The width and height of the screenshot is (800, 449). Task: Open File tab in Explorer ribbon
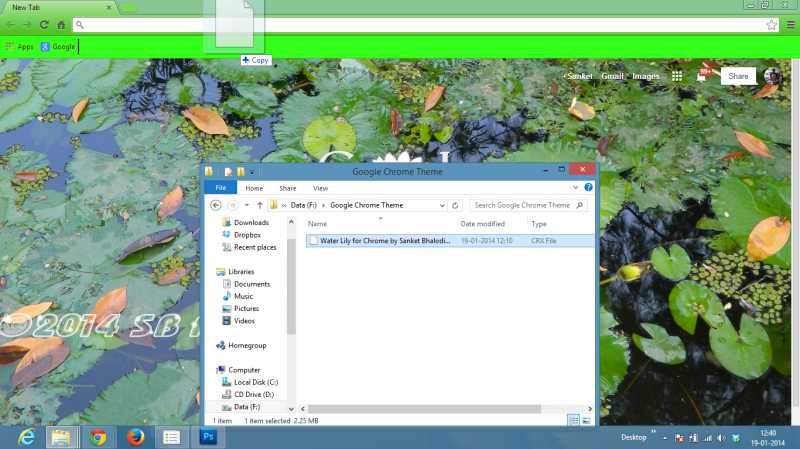click(220, 188)
